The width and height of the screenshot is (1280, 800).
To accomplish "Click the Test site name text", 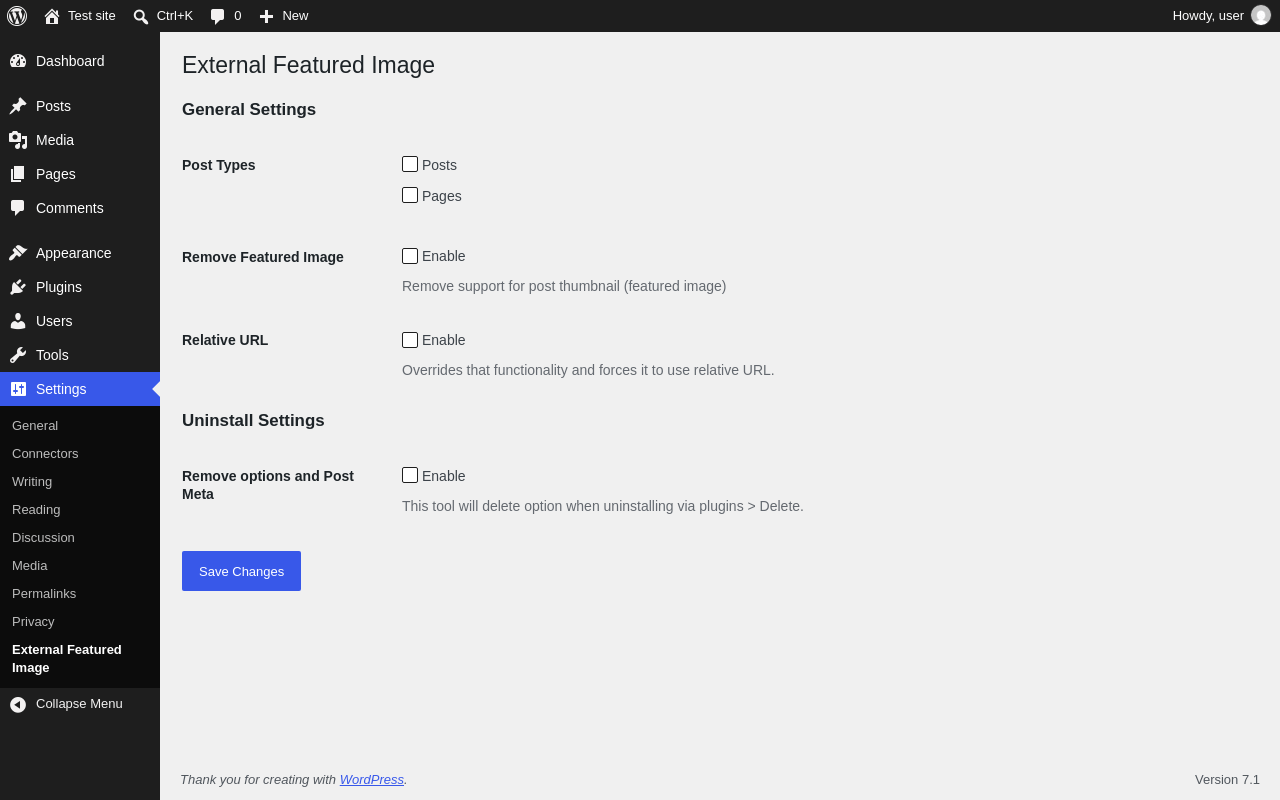I will pos(92,16).
